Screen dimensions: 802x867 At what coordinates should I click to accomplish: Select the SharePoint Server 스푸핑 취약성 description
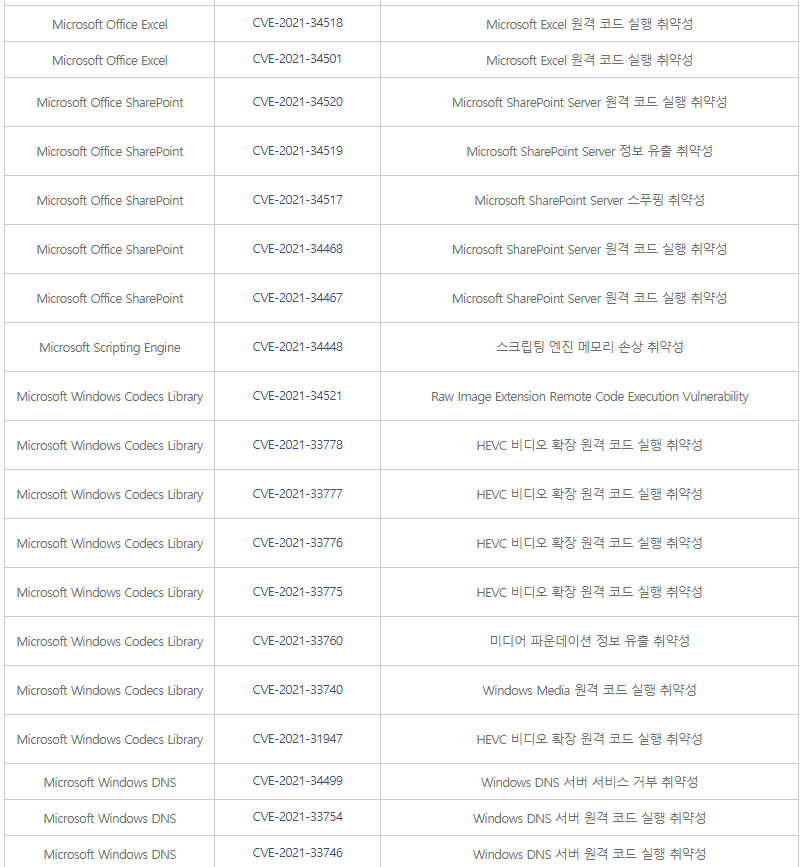589,200
